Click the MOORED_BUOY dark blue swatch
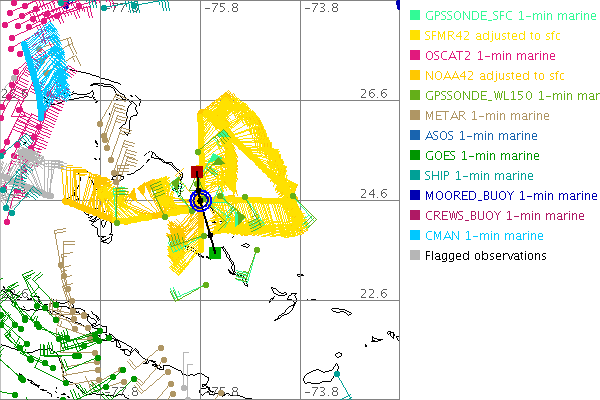Viewport: 600px width, 400px height. click(x=415, y=196)
